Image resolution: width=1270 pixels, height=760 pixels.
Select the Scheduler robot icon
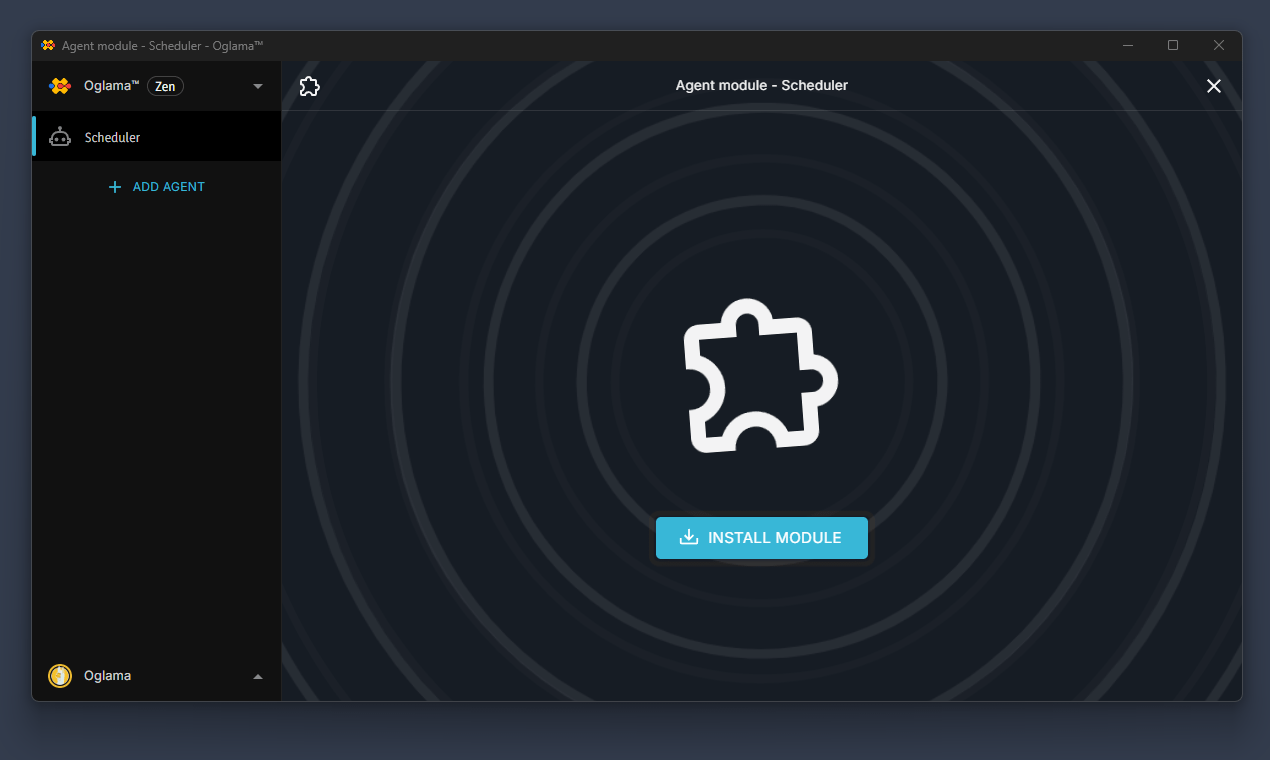click(60, 136)
